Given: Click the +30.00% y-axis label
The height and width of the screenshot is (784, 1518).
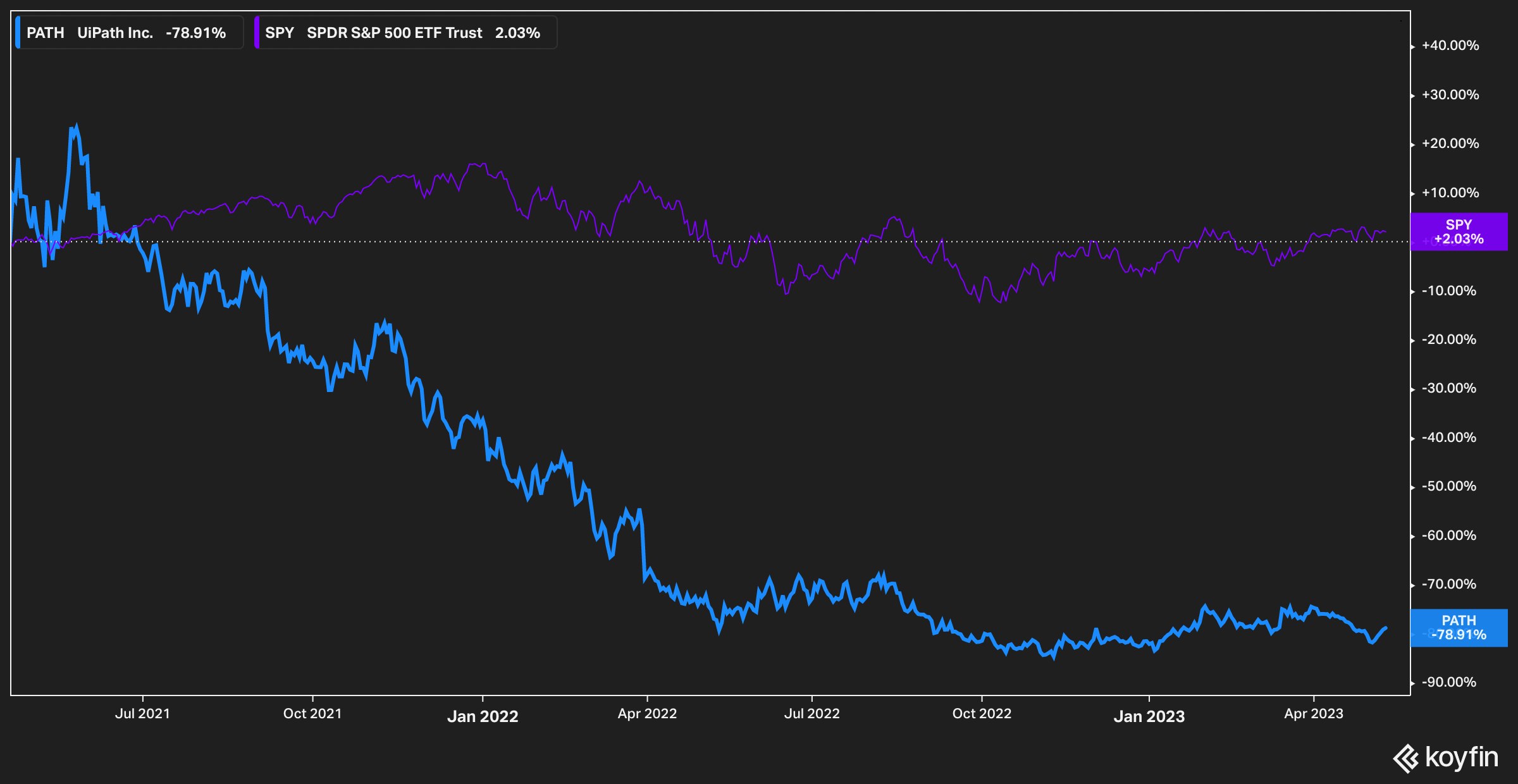Looking at the screenshot, I should coord(1450,95).
